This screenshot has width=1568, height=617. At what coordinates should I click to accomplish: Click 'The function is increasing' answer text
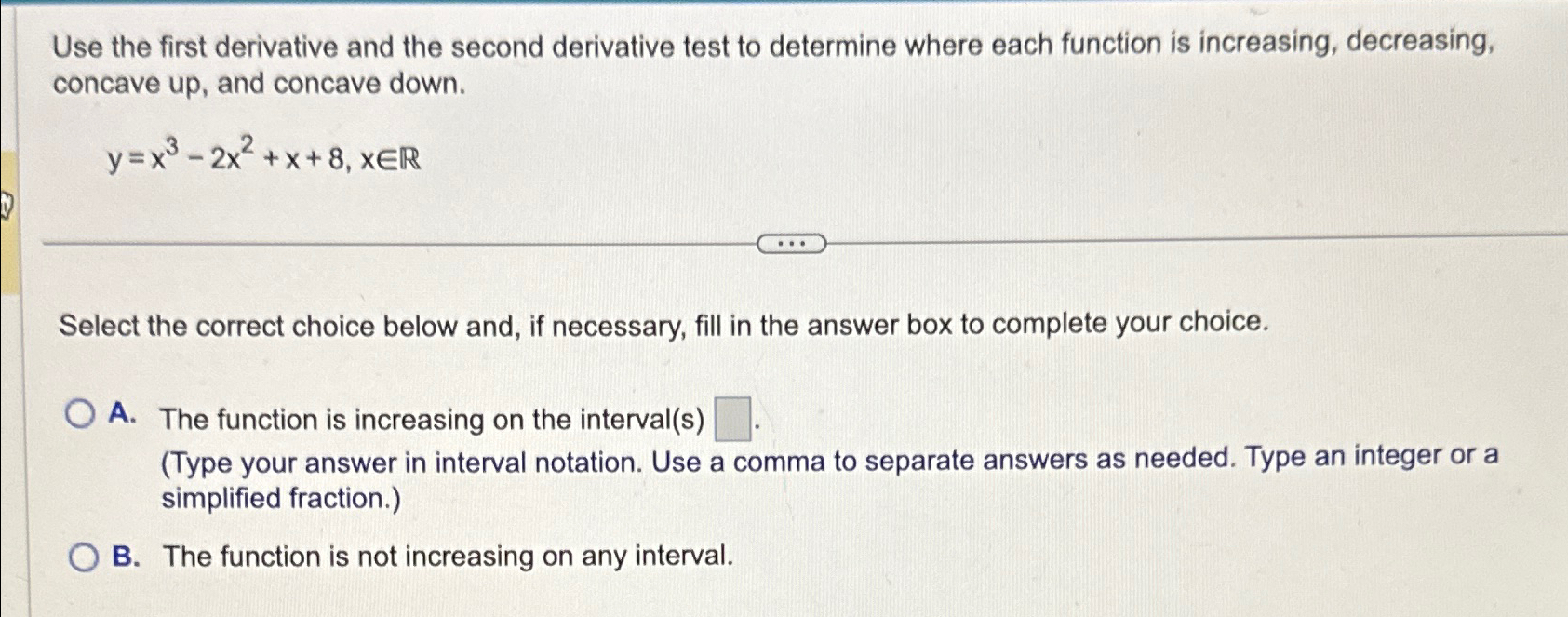(428, 420)
